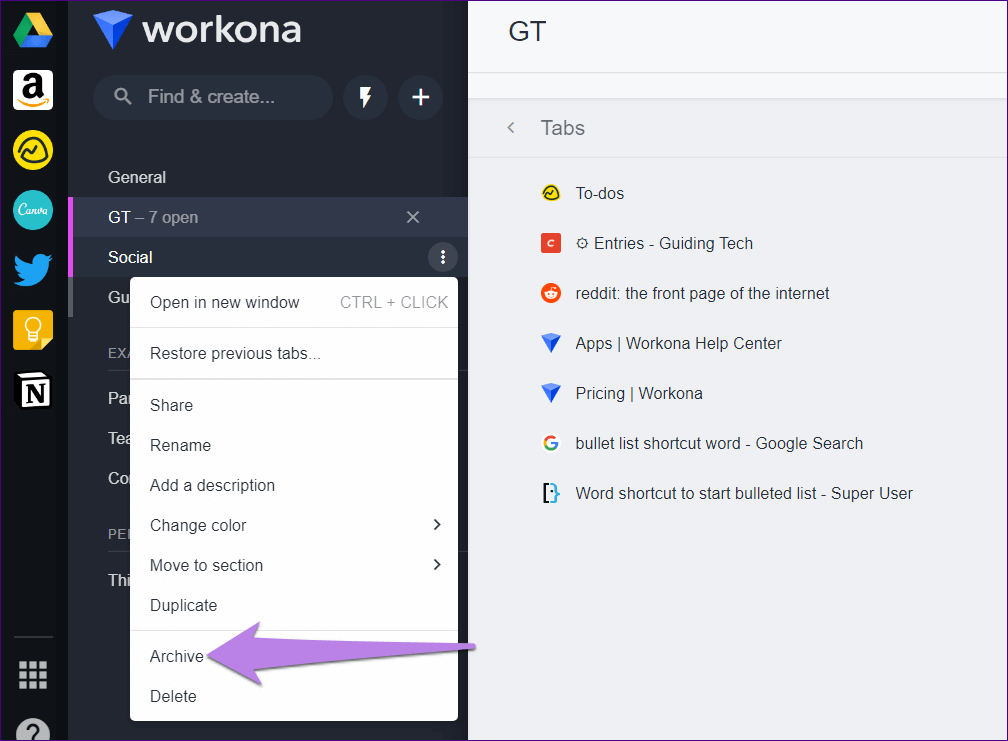Image resolution: width=1008 pixels, height=741 pixels.
Task: Open Move to section menu entry
Action: [x=294, y=565]
